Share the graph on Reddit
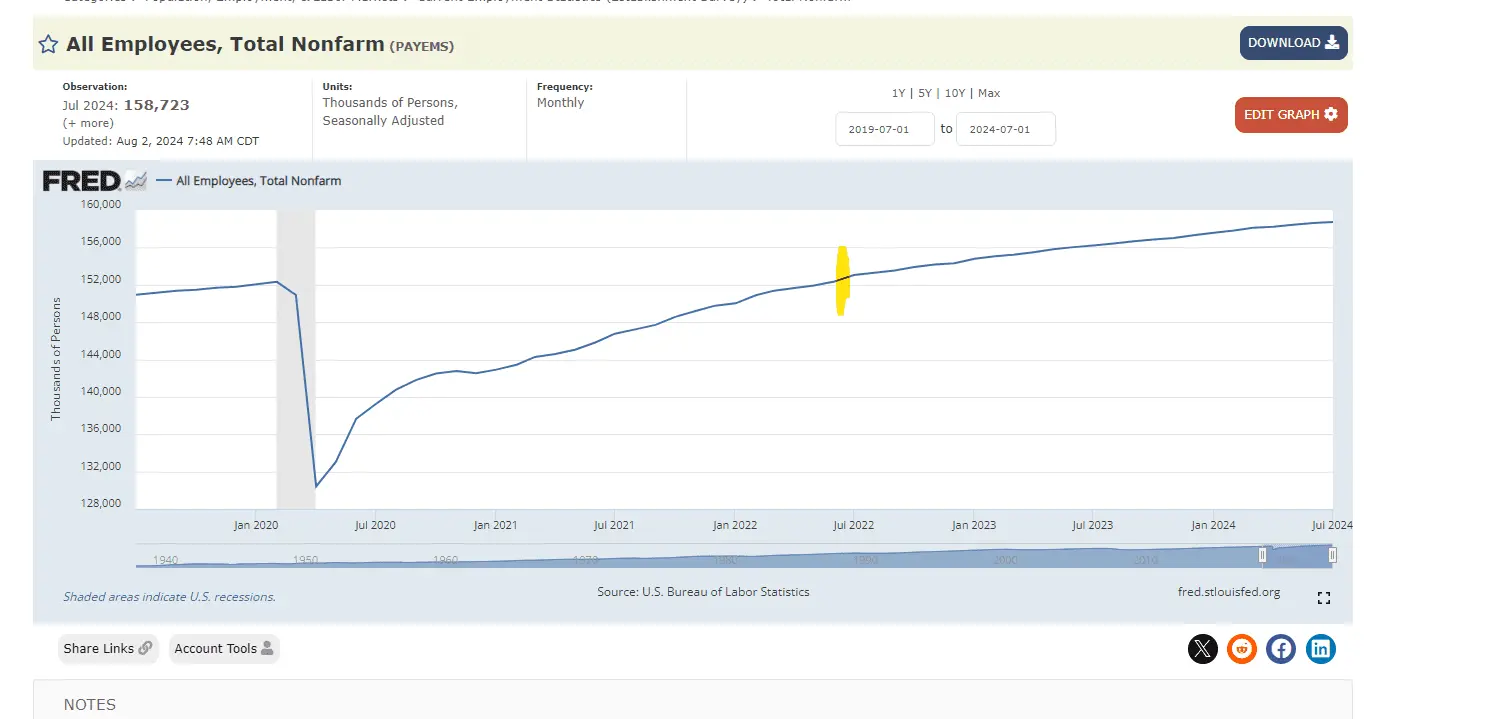This screenshot has width=1512, height=719. (1242, 649)
